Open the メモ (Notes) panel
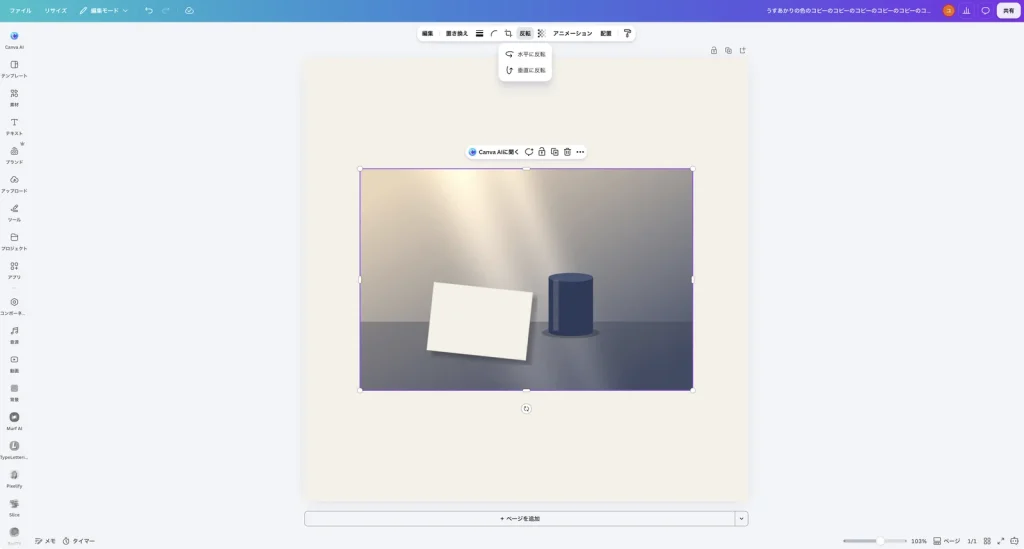Screen dimensions: 1024x549 45,541
